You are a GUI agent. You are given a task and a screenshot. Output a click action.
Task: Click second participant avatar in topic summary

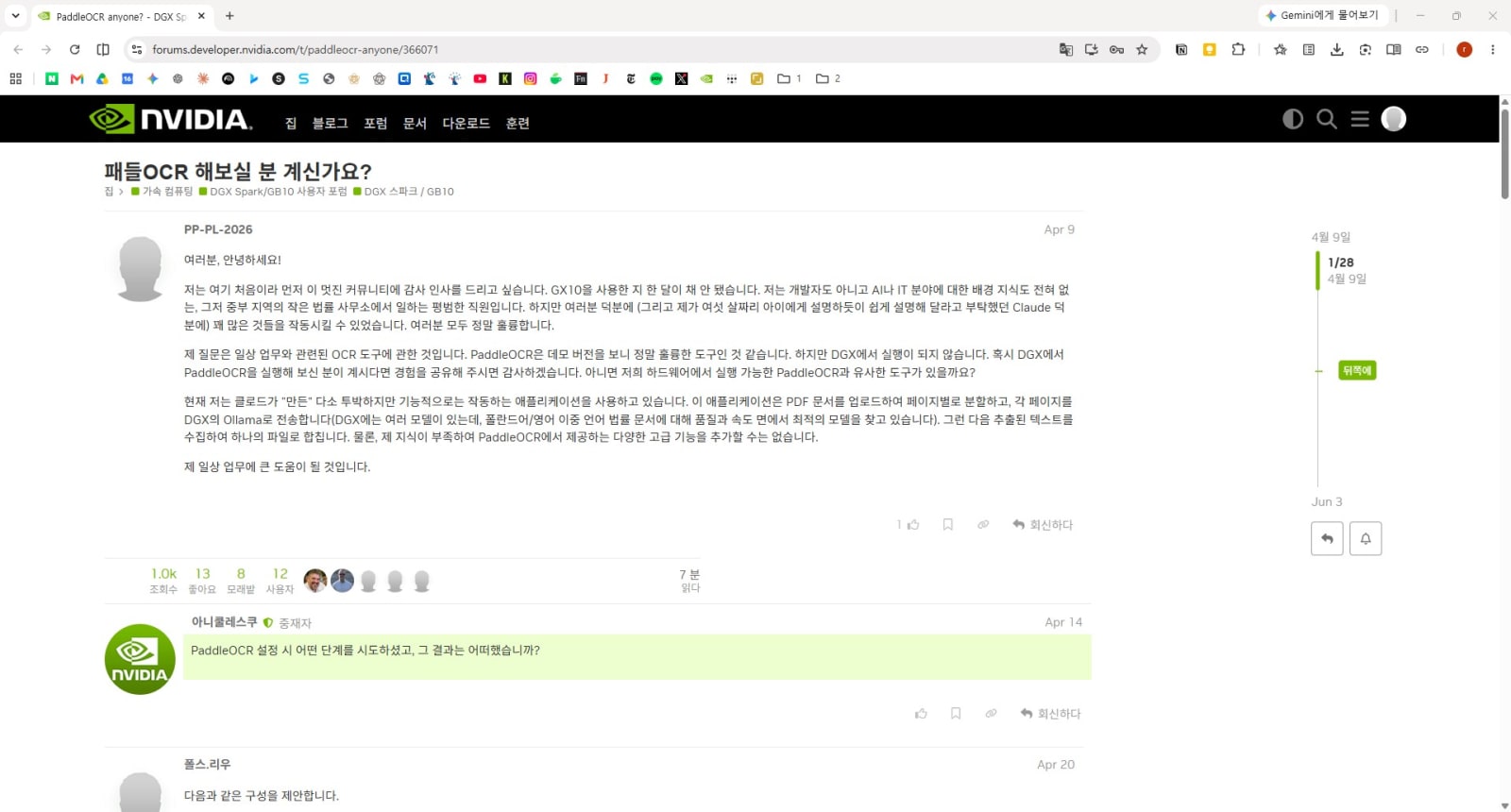tap(342, 581)
